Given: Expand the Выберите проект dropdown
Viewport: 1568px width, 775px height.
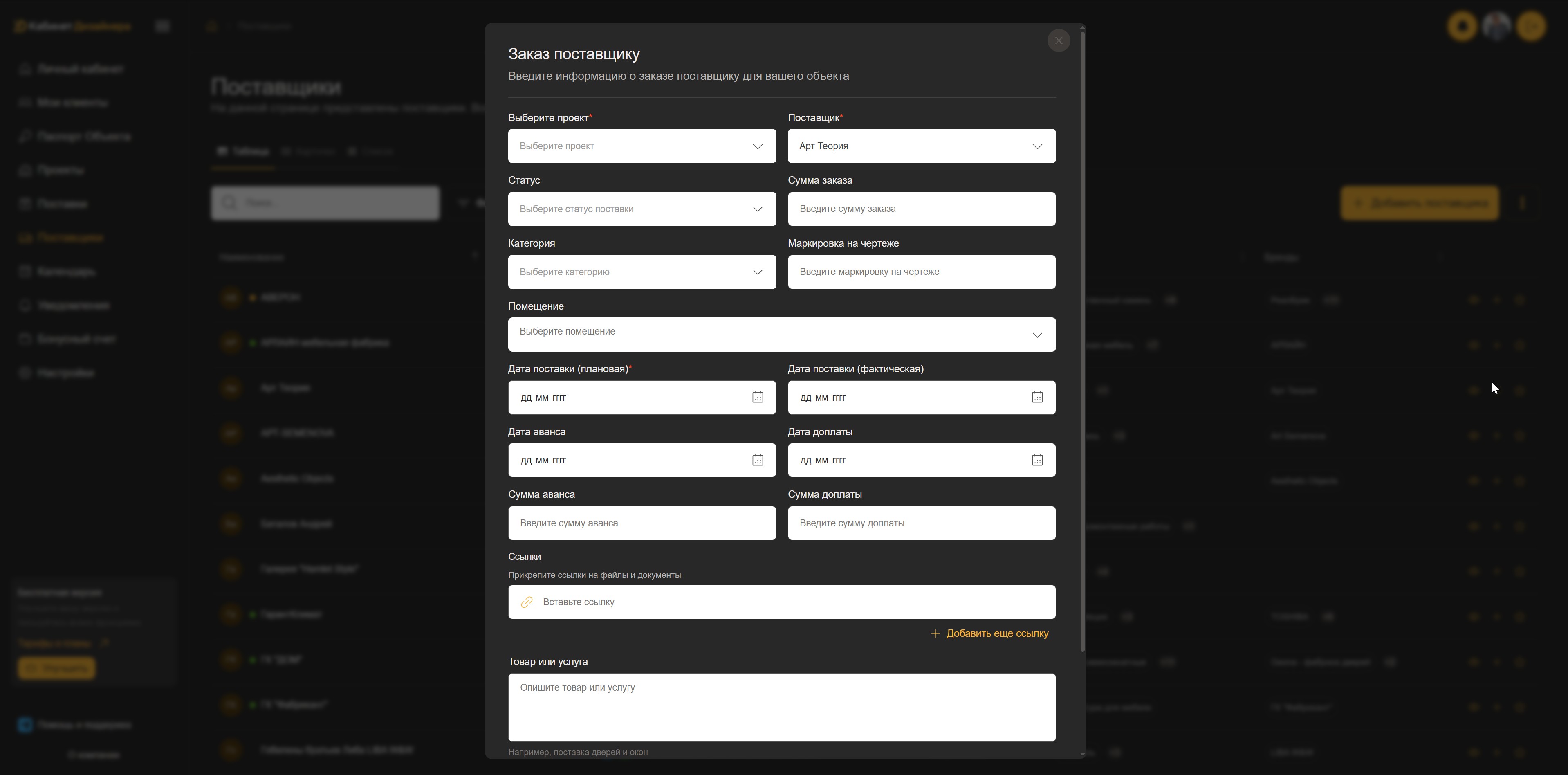Looking at the screenshot, I should (642, 146).
